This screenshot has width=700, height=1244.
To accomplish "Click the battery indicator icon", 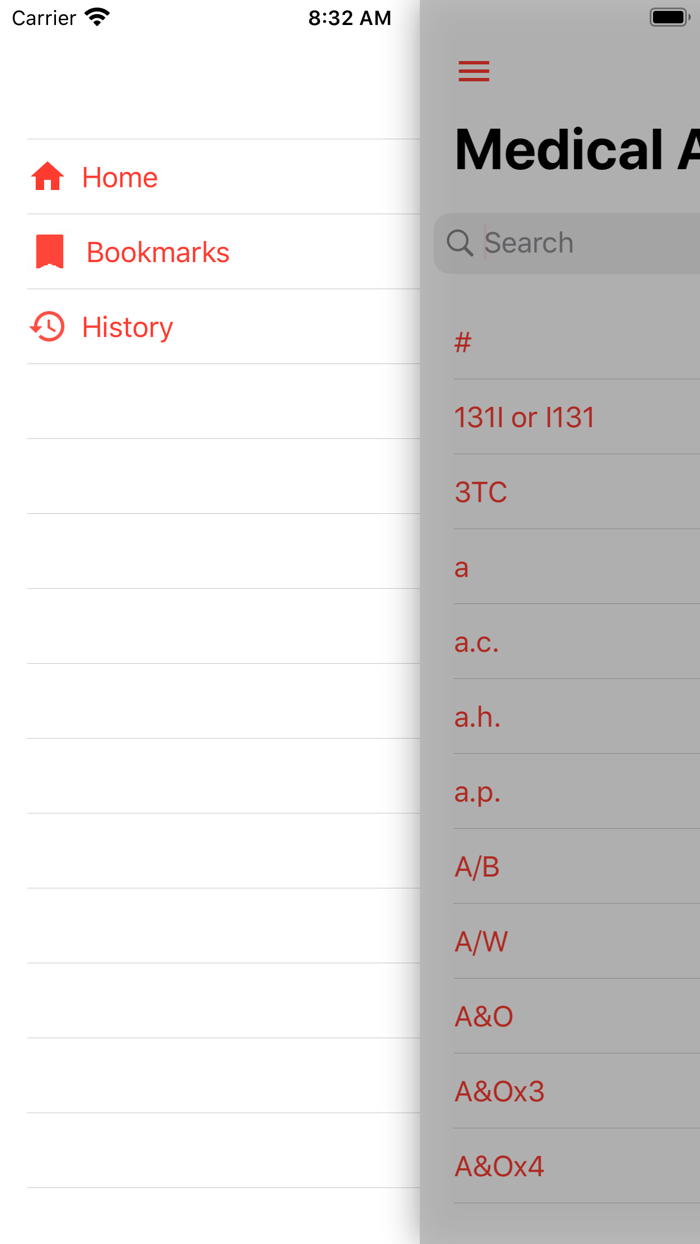I will [x=668, y=16].
